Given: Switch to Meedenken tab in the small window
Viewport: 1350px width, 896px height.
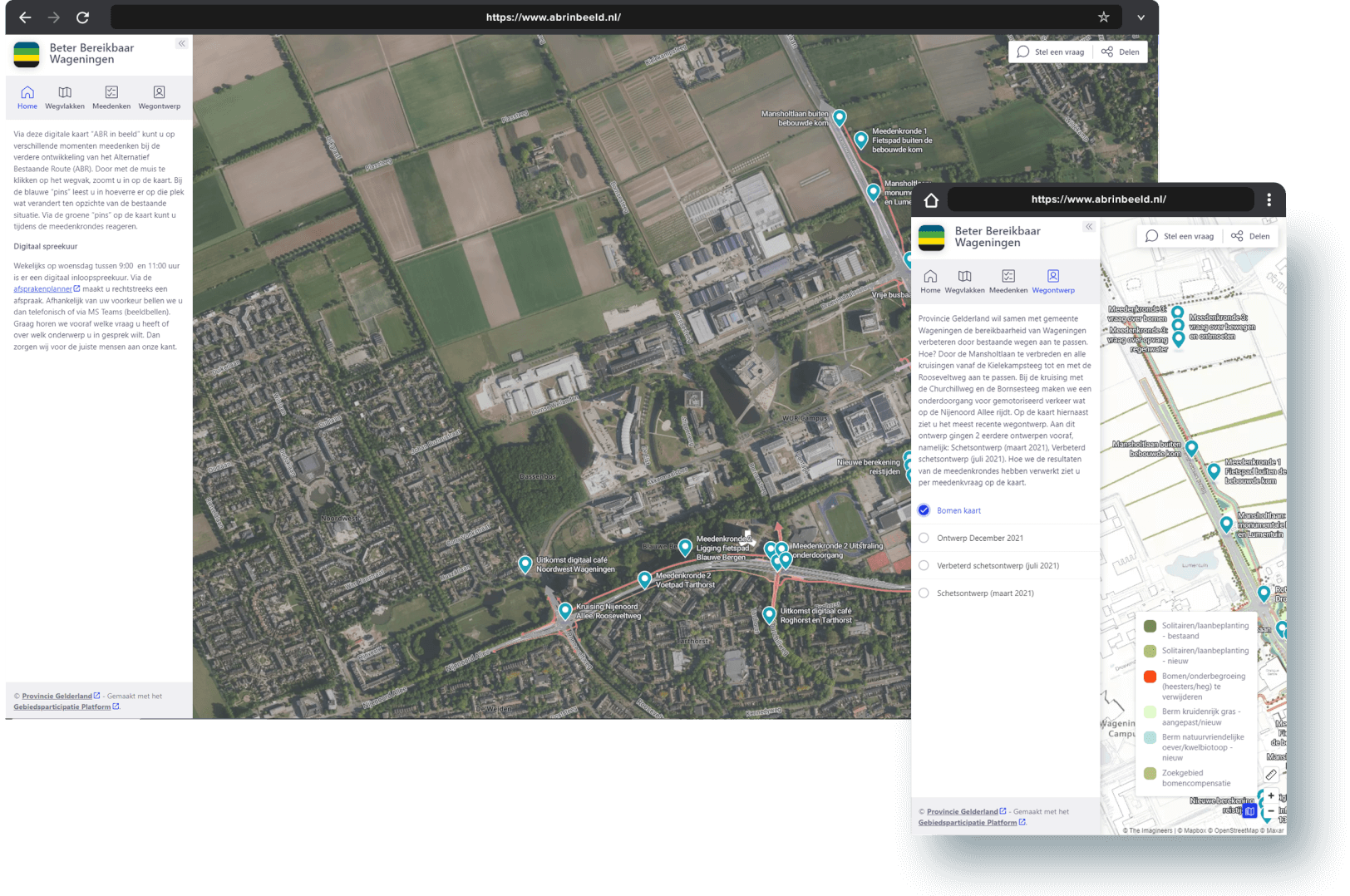Looking at the screenshot, I should (x=1008, y=281).
